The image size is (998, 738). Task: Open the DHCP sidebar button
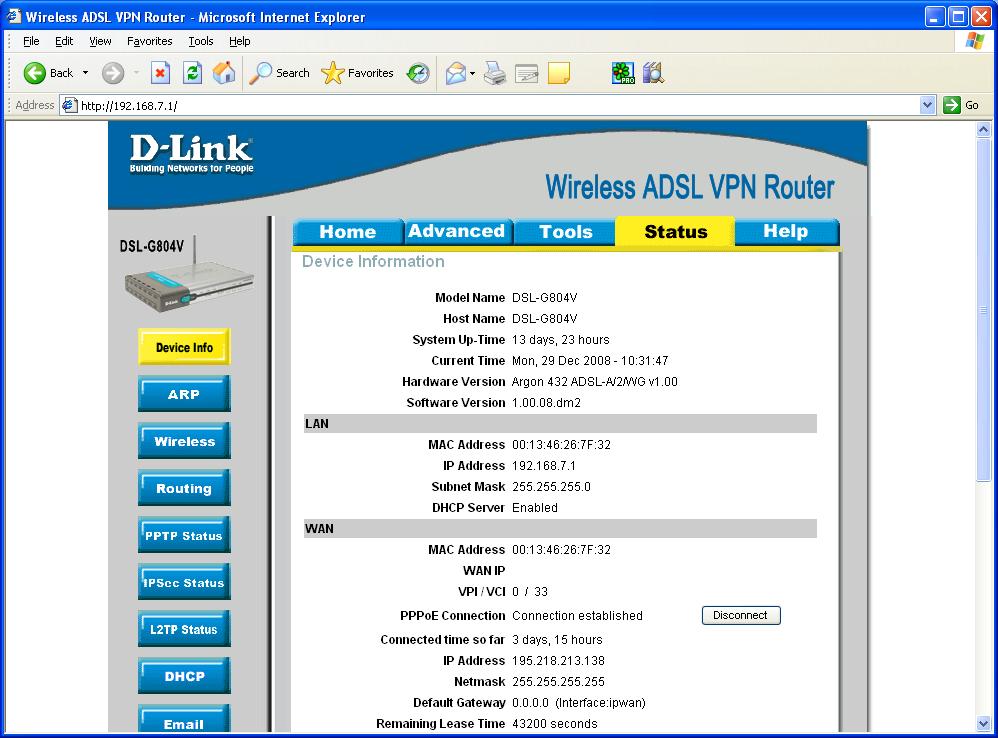pos(184,676)
